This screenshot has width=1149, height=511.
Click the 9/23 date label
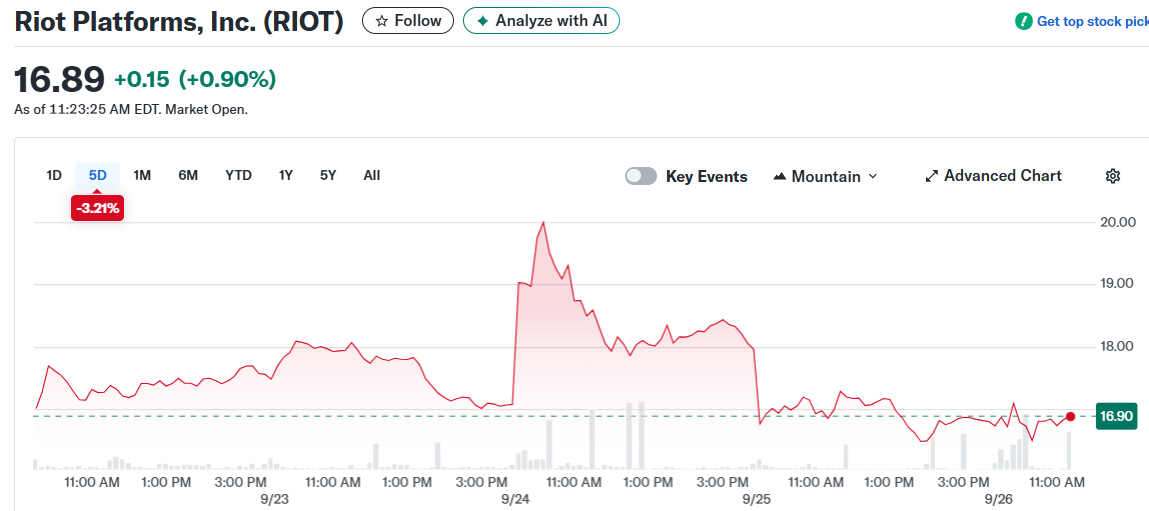[x=276, y=497]
